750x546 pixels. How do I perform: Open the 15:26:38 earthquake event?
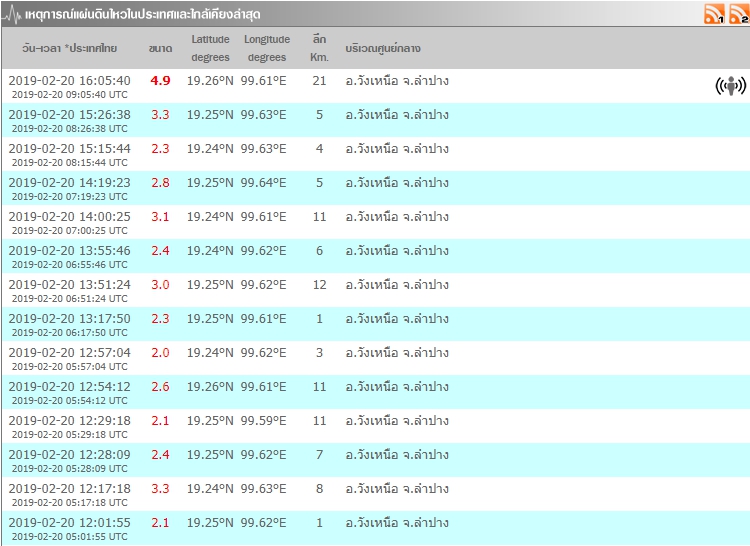pos(69,114)
